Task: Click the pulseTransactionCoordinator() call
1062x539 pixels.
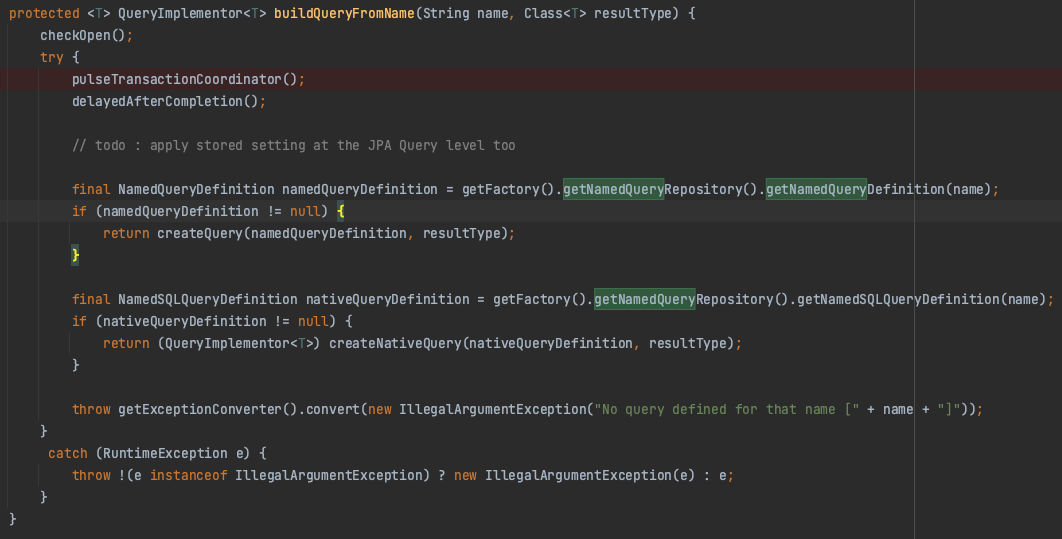Action: click(184, 79)
